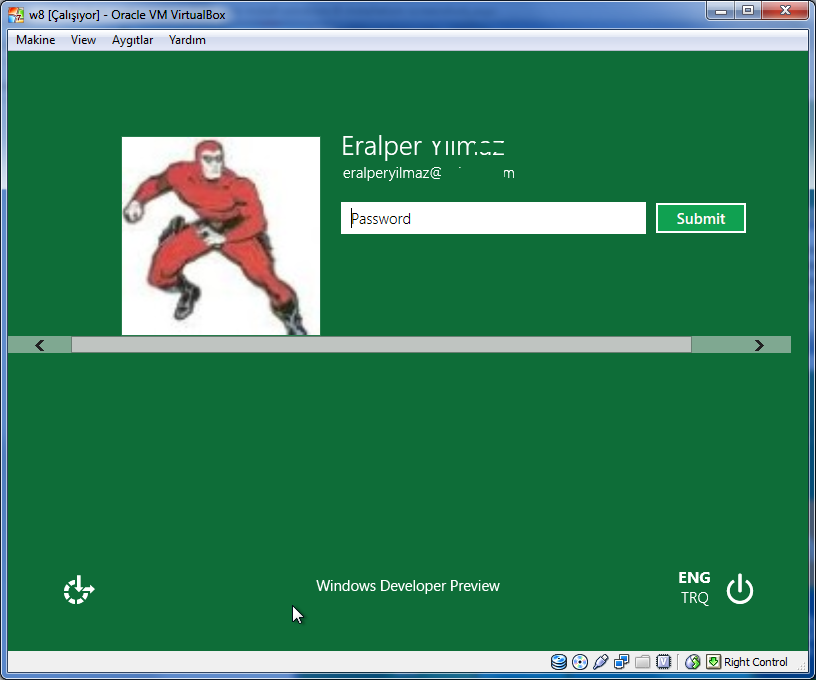Click the keyboard capture arrow indicator

(x=713, y=662)
